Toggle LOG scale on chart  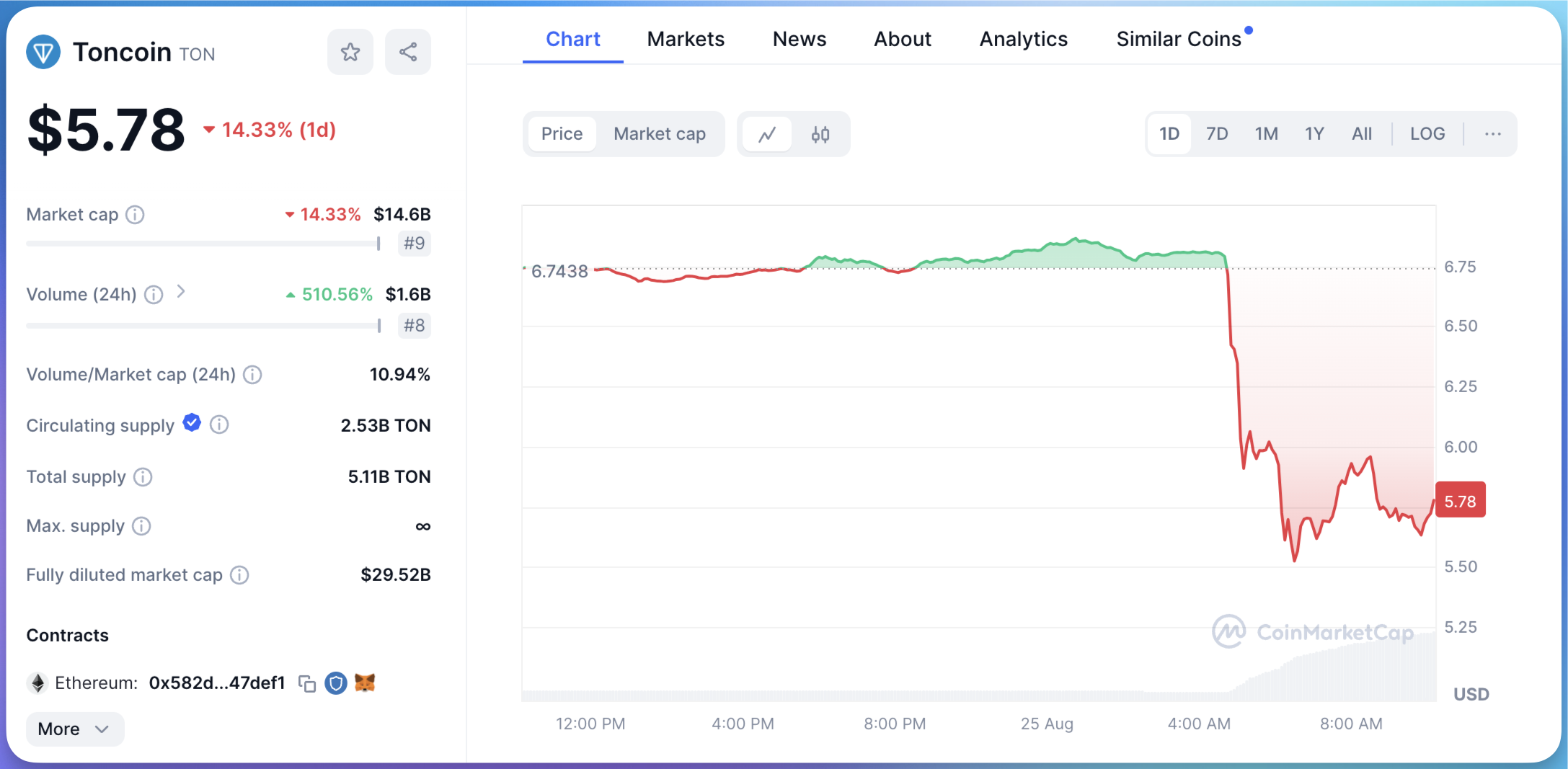coord(1427,134)
